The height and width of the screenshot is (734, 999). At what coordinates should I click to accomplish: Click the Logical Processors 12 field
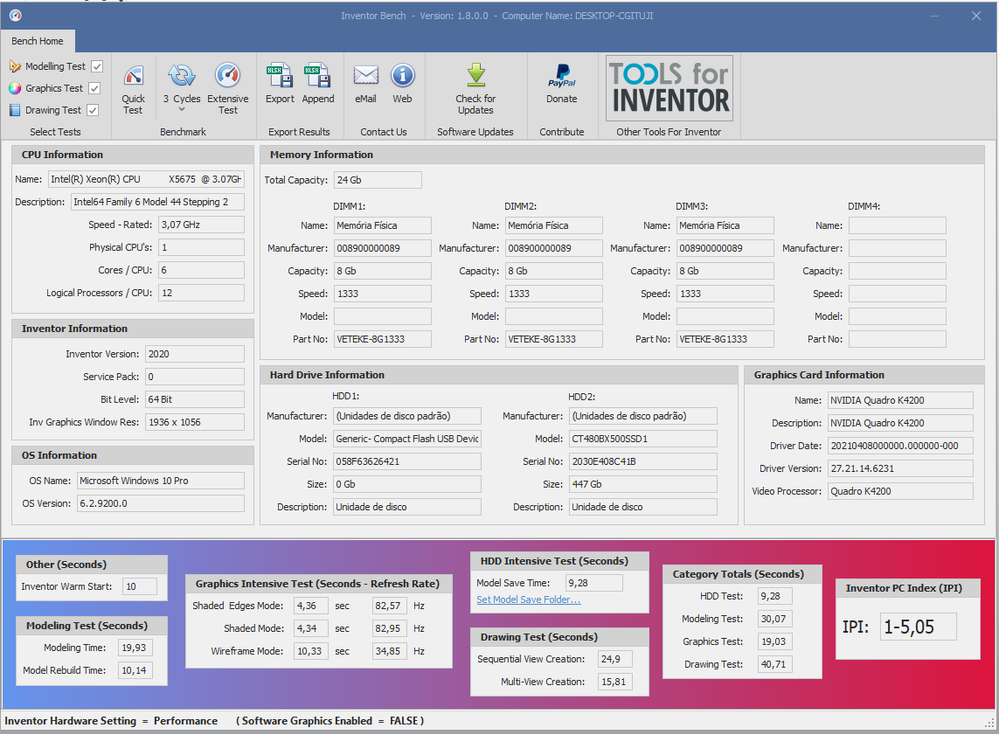[x=201, y=292]
